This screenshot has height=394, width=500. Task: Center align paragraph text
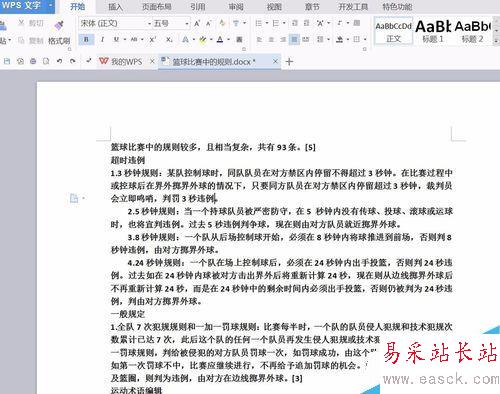[271, 40]
